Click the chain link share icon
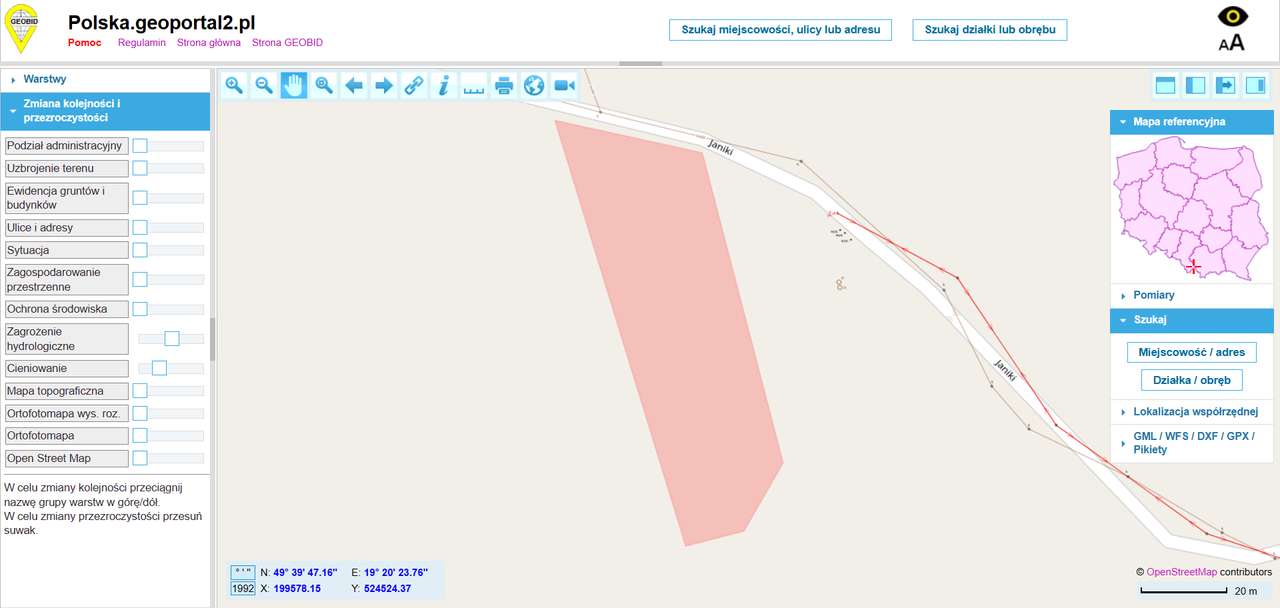Viewport: 1280px width, 608px height. [414, 86]
